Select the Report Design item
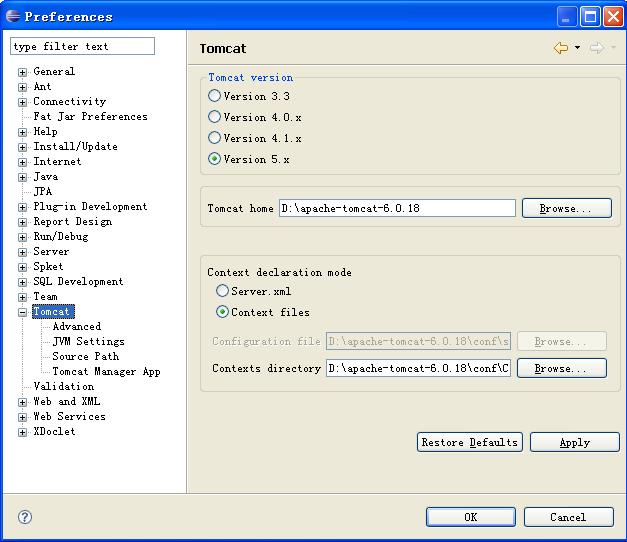The width and height of the screenshot is (627, 542). 73,221
